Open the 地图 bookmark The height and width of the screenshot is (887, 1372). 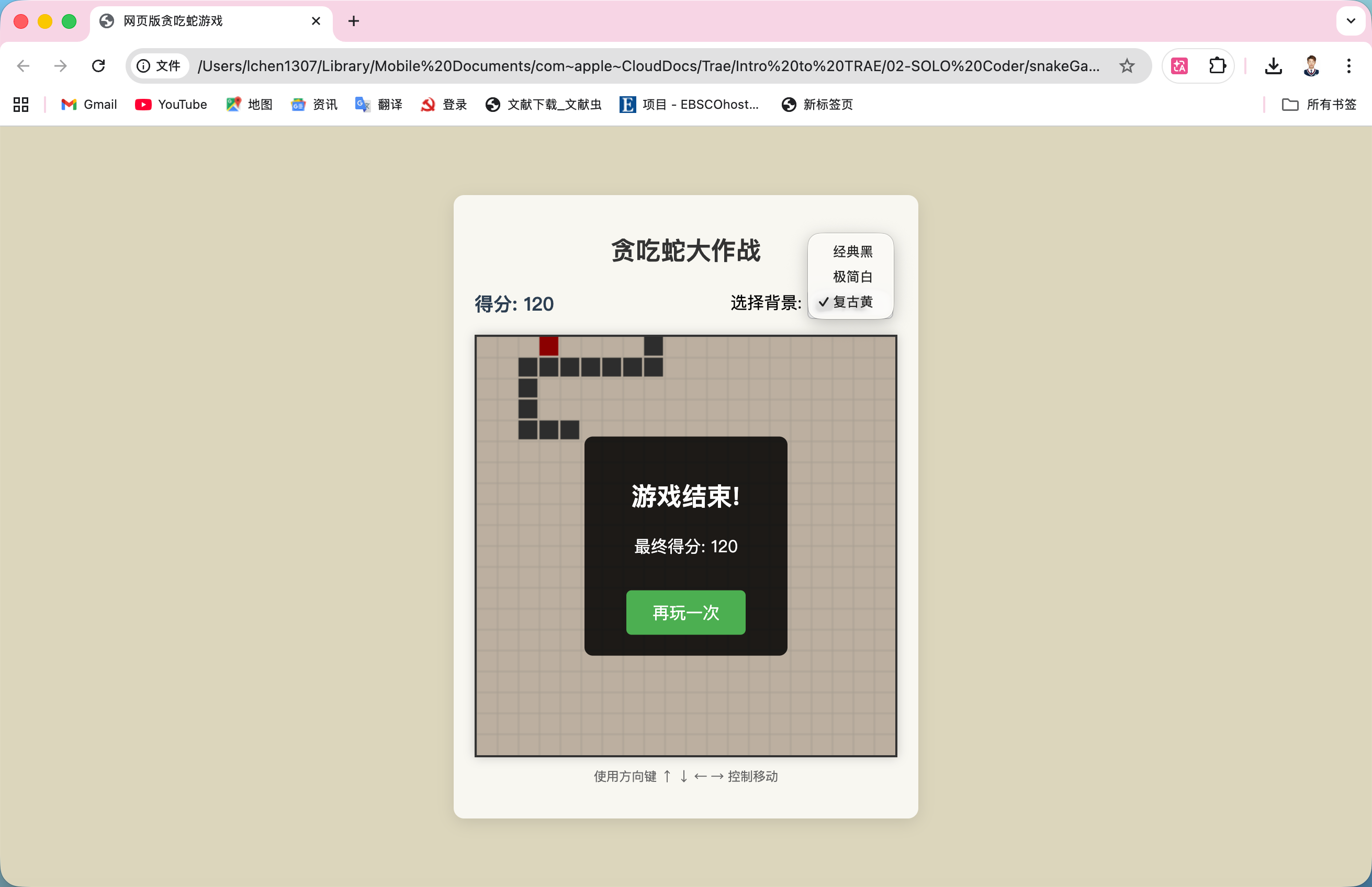[249, 104]
